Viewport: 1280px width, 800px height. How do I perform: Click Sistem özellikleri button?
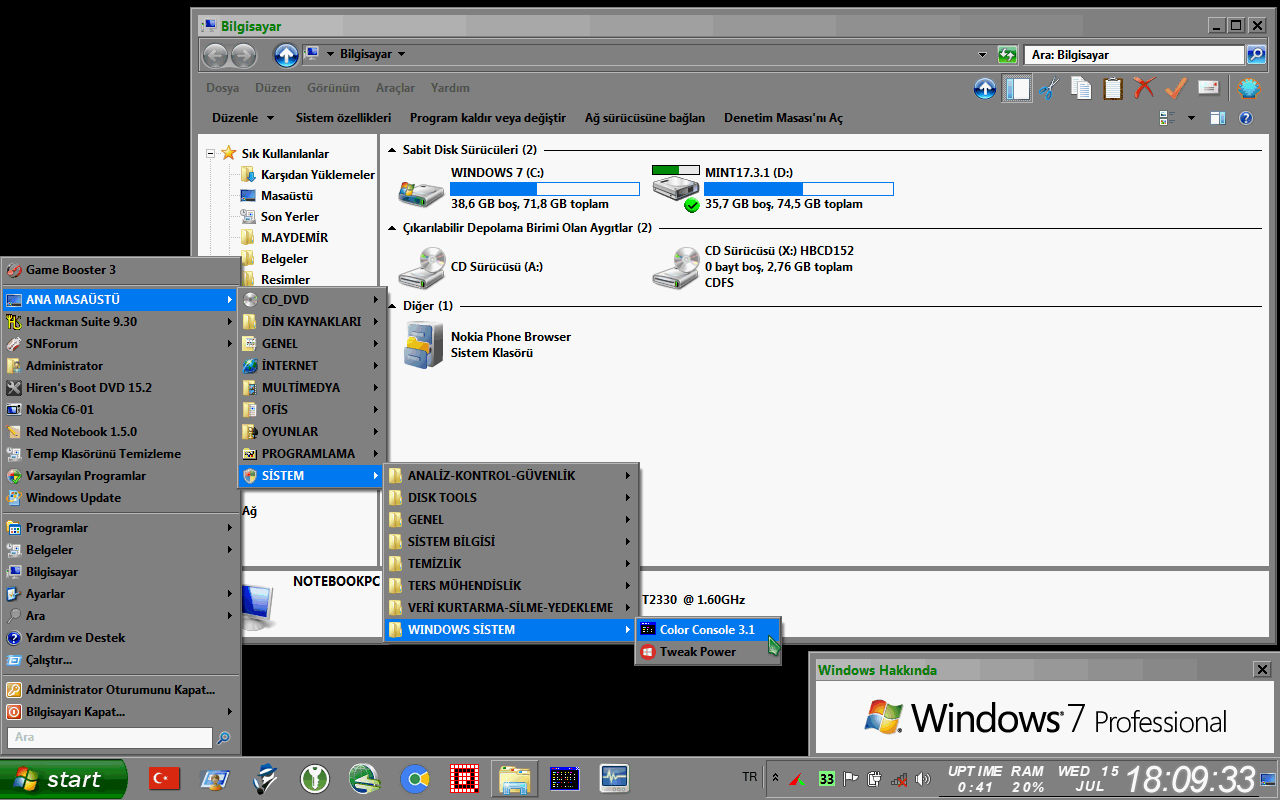pyautogui.click(x=343, y=118)
